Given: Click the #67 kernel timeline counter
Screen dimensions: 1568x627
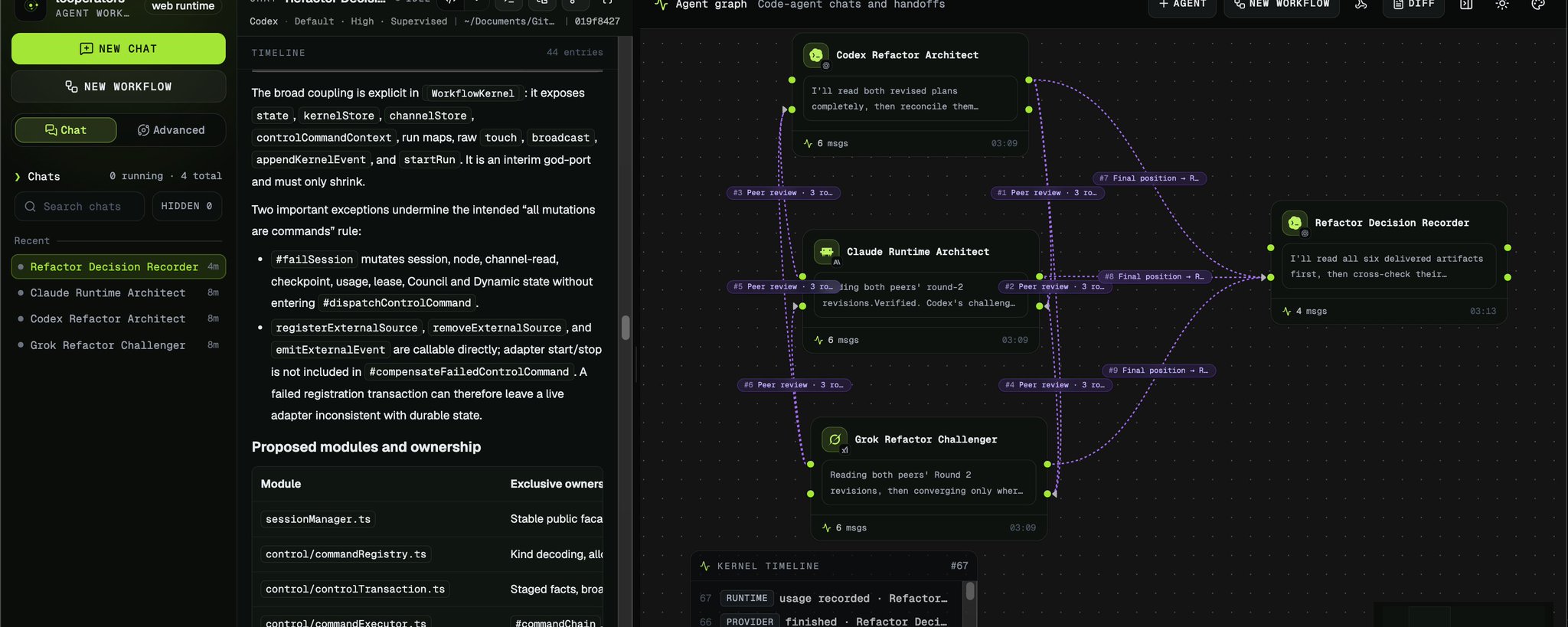Looking at the screenshot, I should (x=959, y=566).
